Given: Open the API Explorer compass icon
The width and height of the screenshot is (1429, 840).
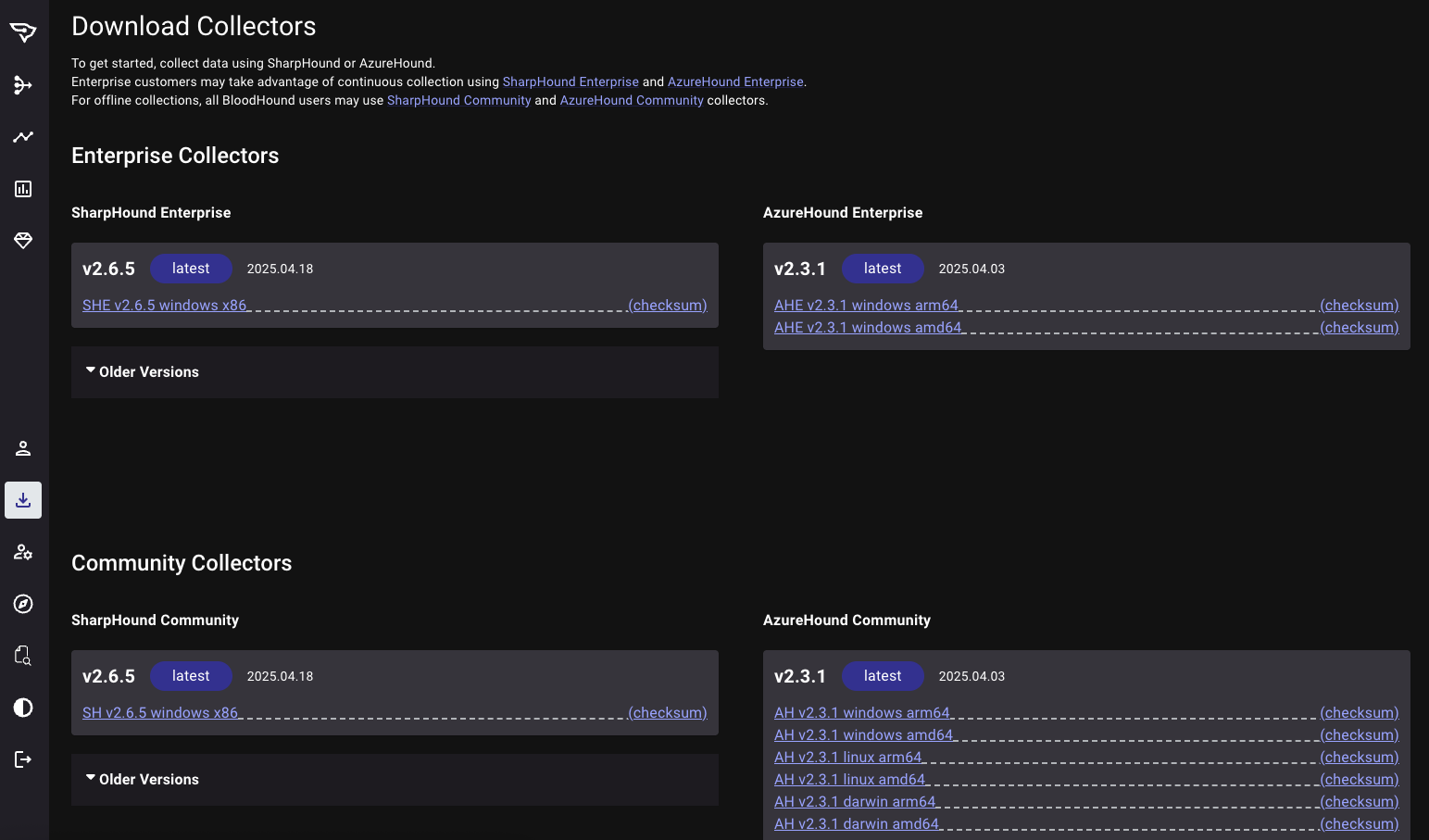Looking at the screenshot, I should coord(23,604).
